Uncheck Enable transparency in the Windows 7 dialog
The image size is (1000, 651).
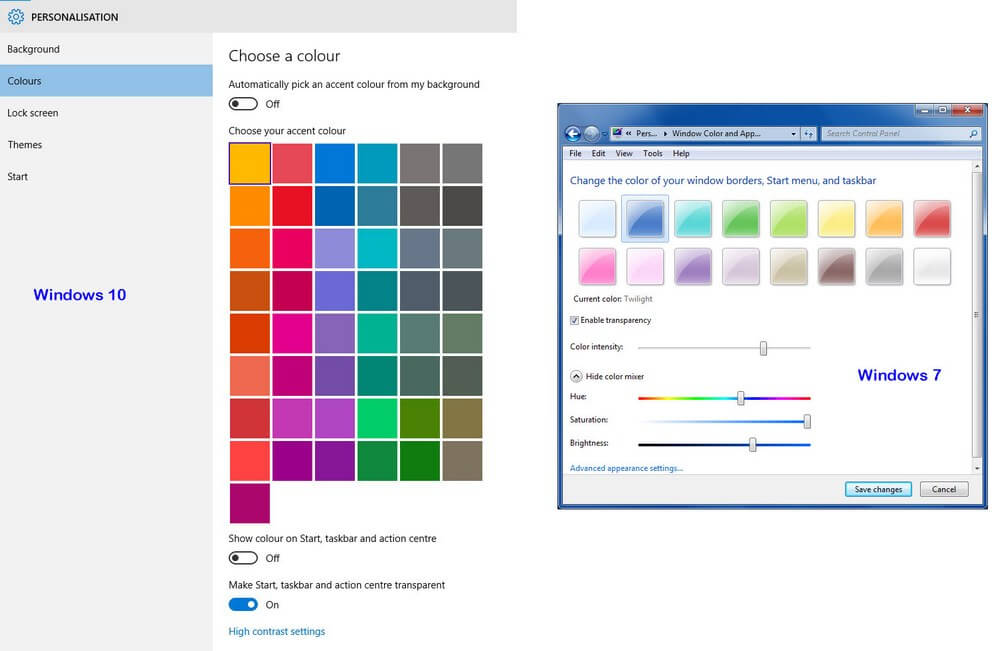click(x=574, y=320)
